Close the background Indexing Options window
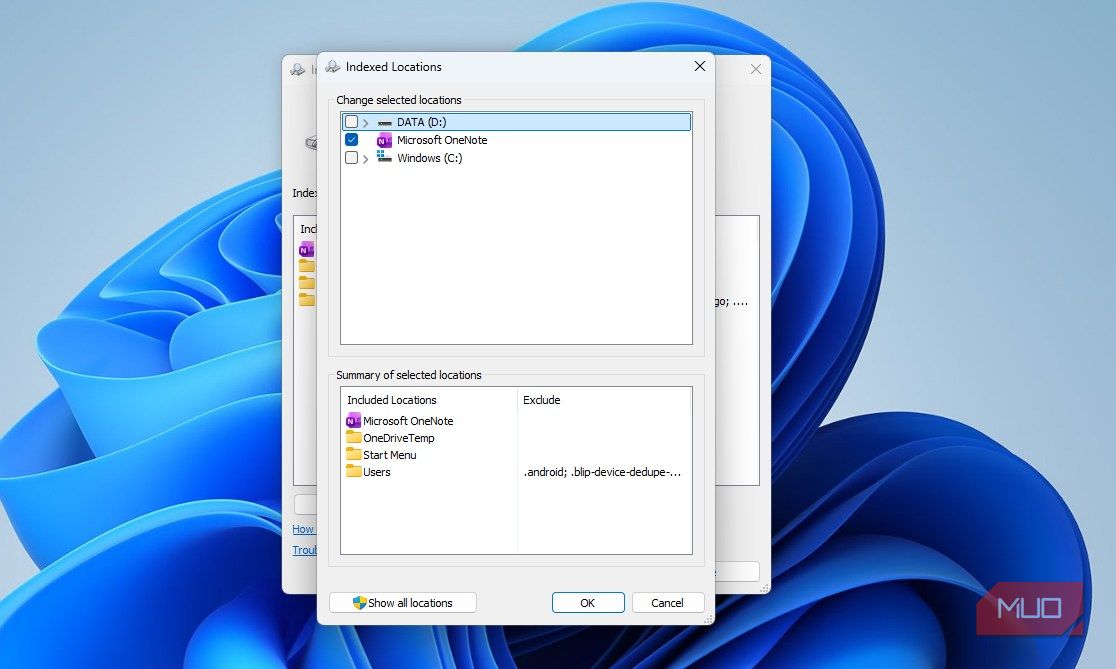 [755, 69]
